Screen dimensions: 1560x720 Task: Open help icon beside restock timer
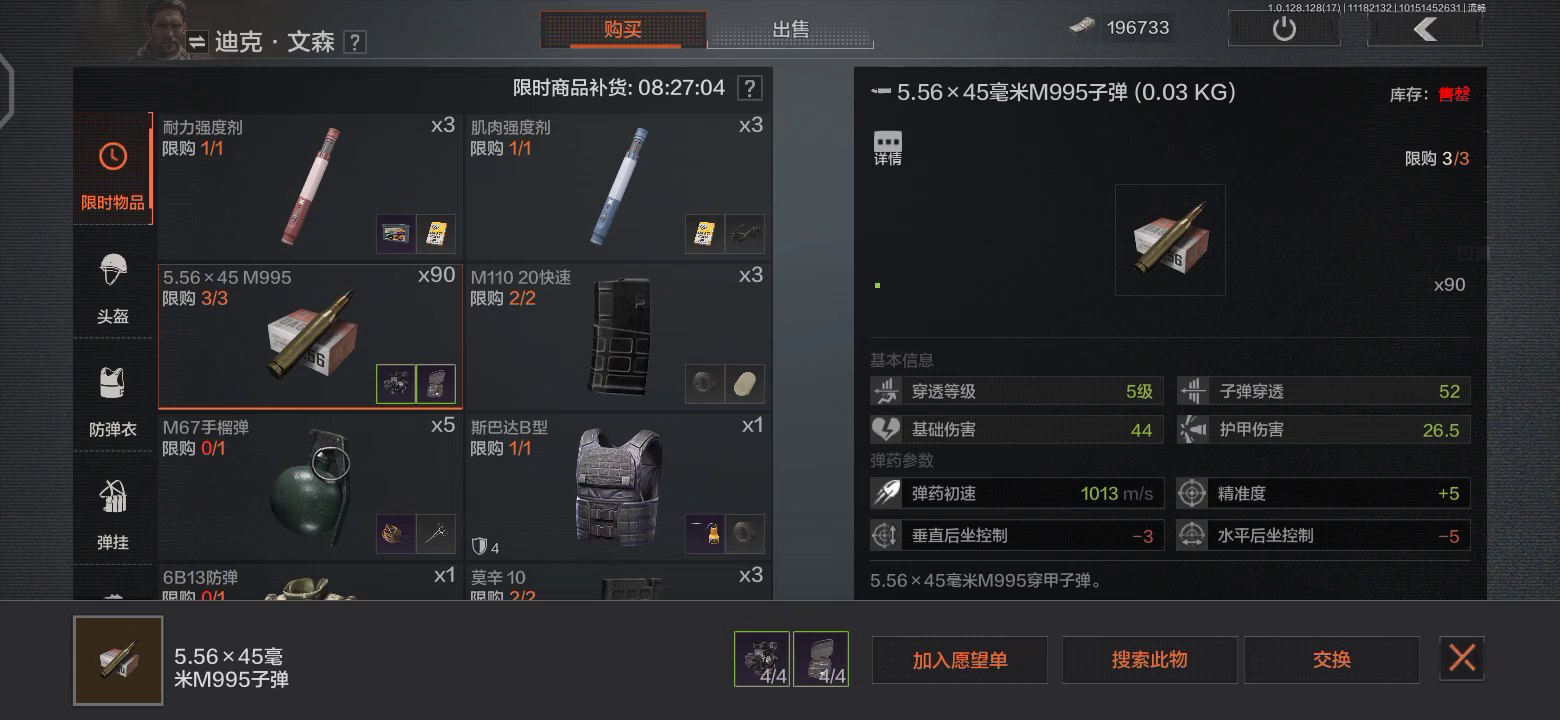750,88
